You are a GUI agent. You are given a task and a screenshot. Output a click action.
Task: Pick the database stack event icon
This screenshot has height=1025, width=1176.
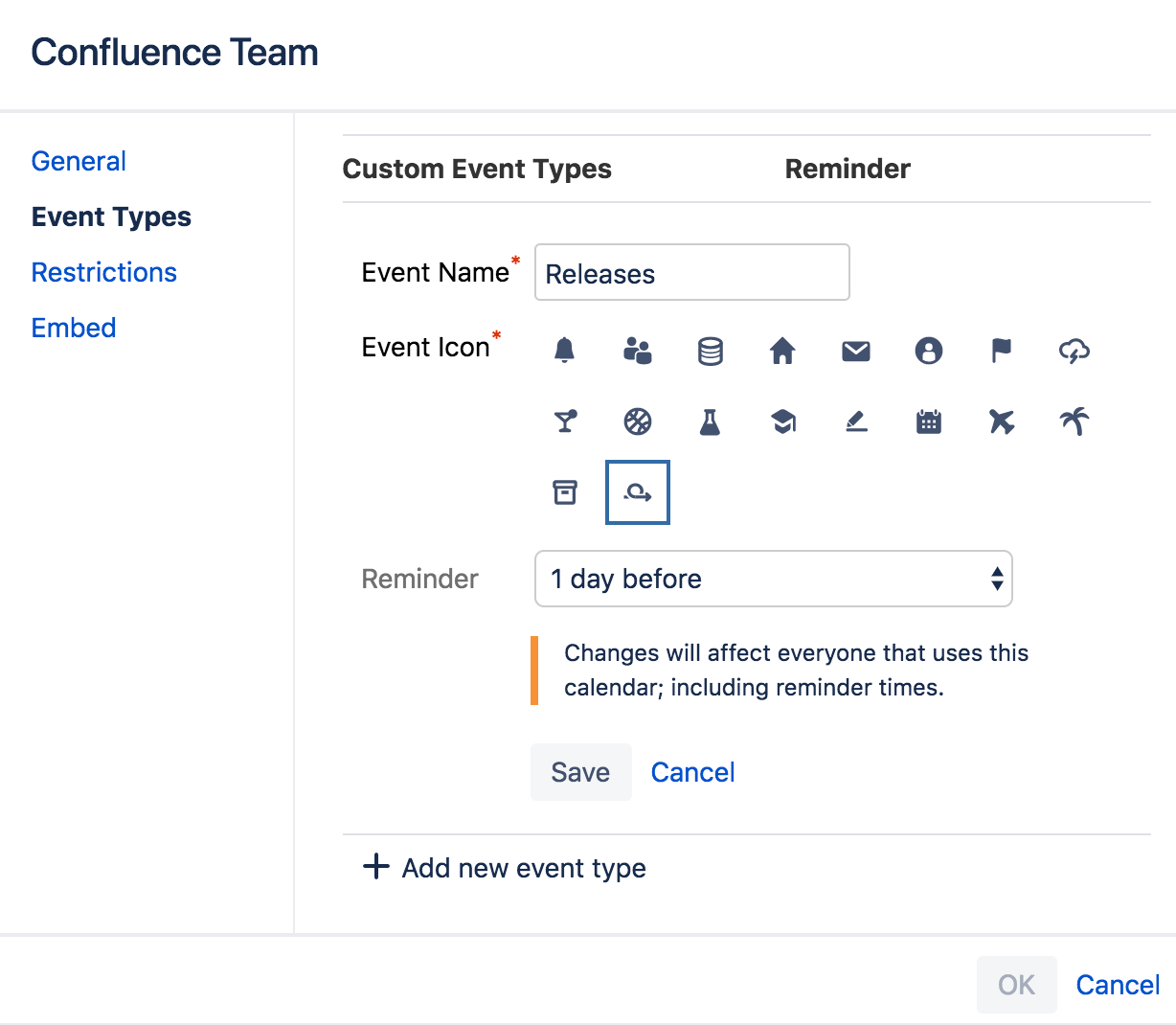[x=710, y=352]
